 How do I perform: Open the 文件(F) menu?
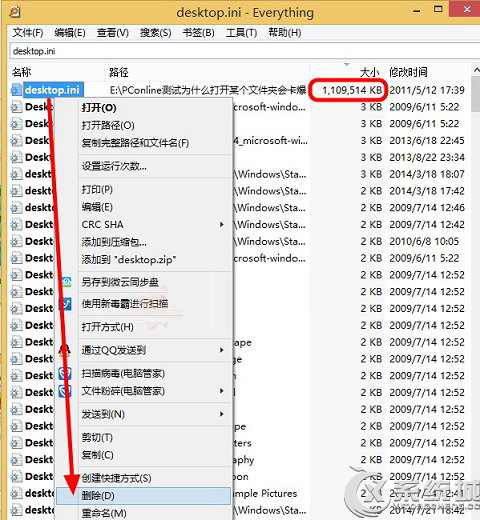(x=28, y=33)
